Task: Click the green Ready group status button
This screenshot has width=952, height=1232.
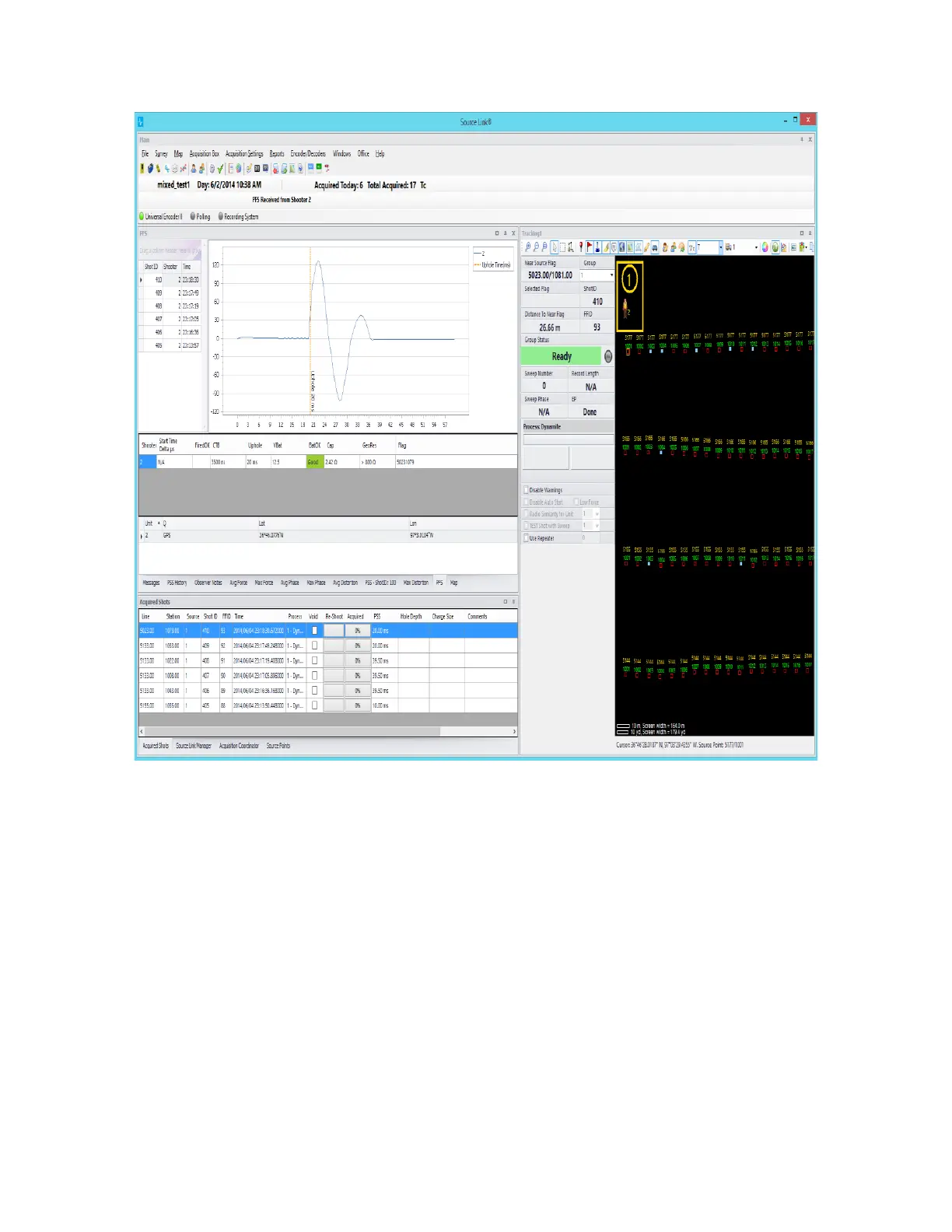Action: click(562, 356)
